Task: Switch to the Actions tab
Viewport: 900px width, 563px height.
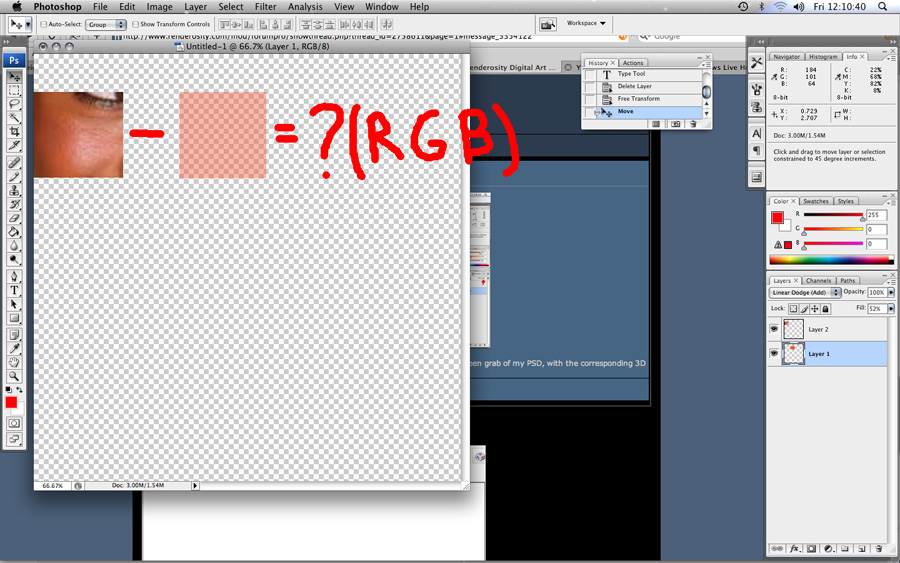Action: 633,63
